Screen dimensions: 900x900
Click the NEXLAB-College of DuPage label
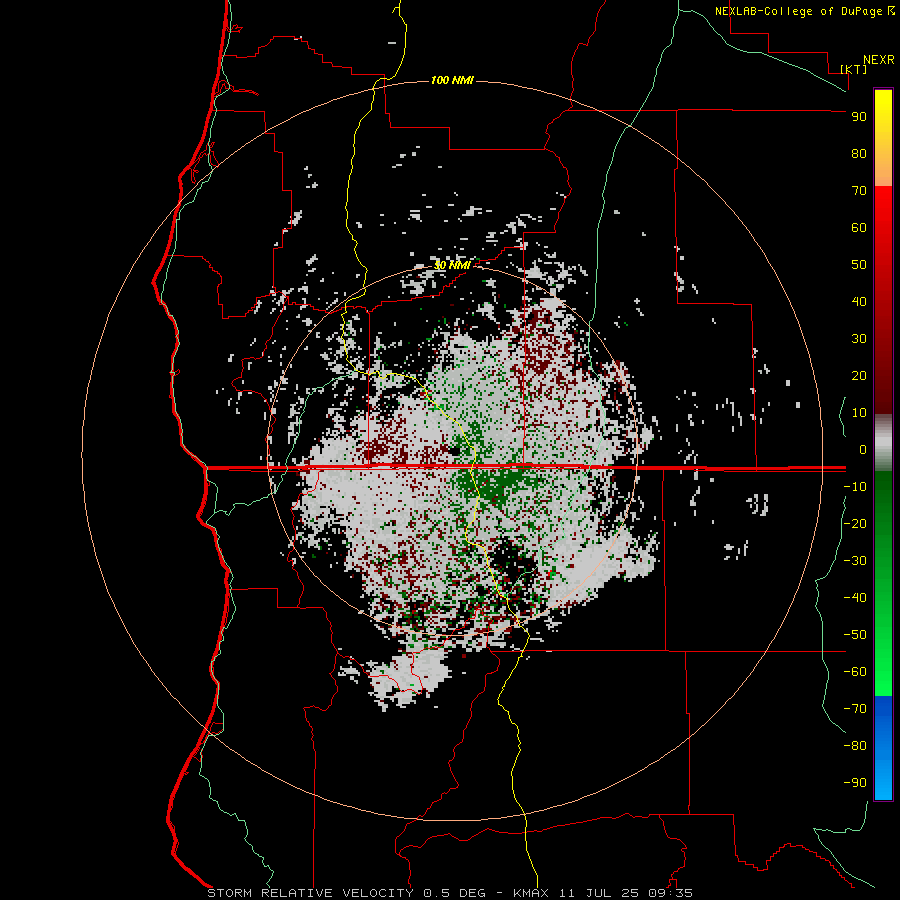click(800, 11)
